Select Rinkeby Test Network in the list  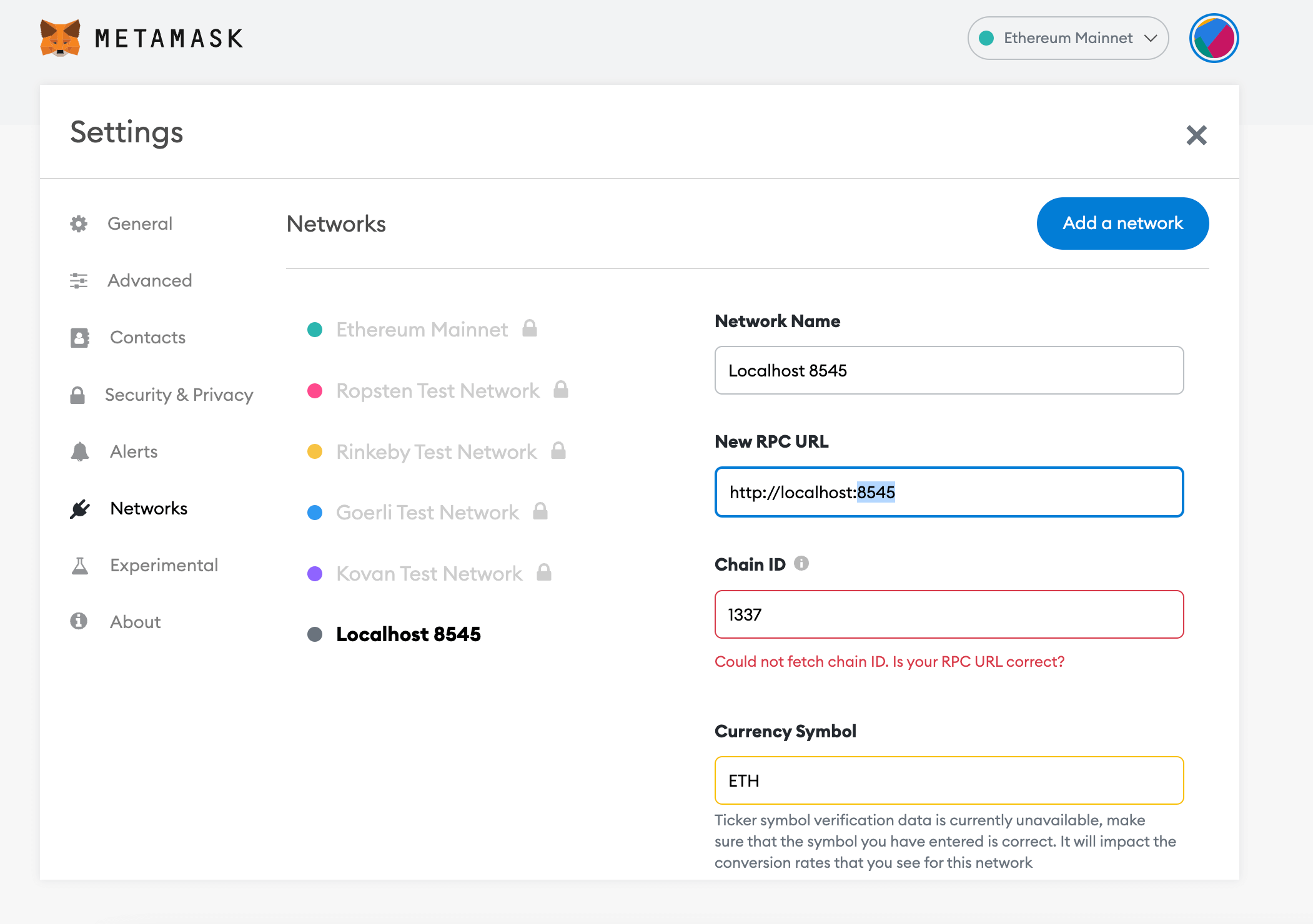pos(437,451)
